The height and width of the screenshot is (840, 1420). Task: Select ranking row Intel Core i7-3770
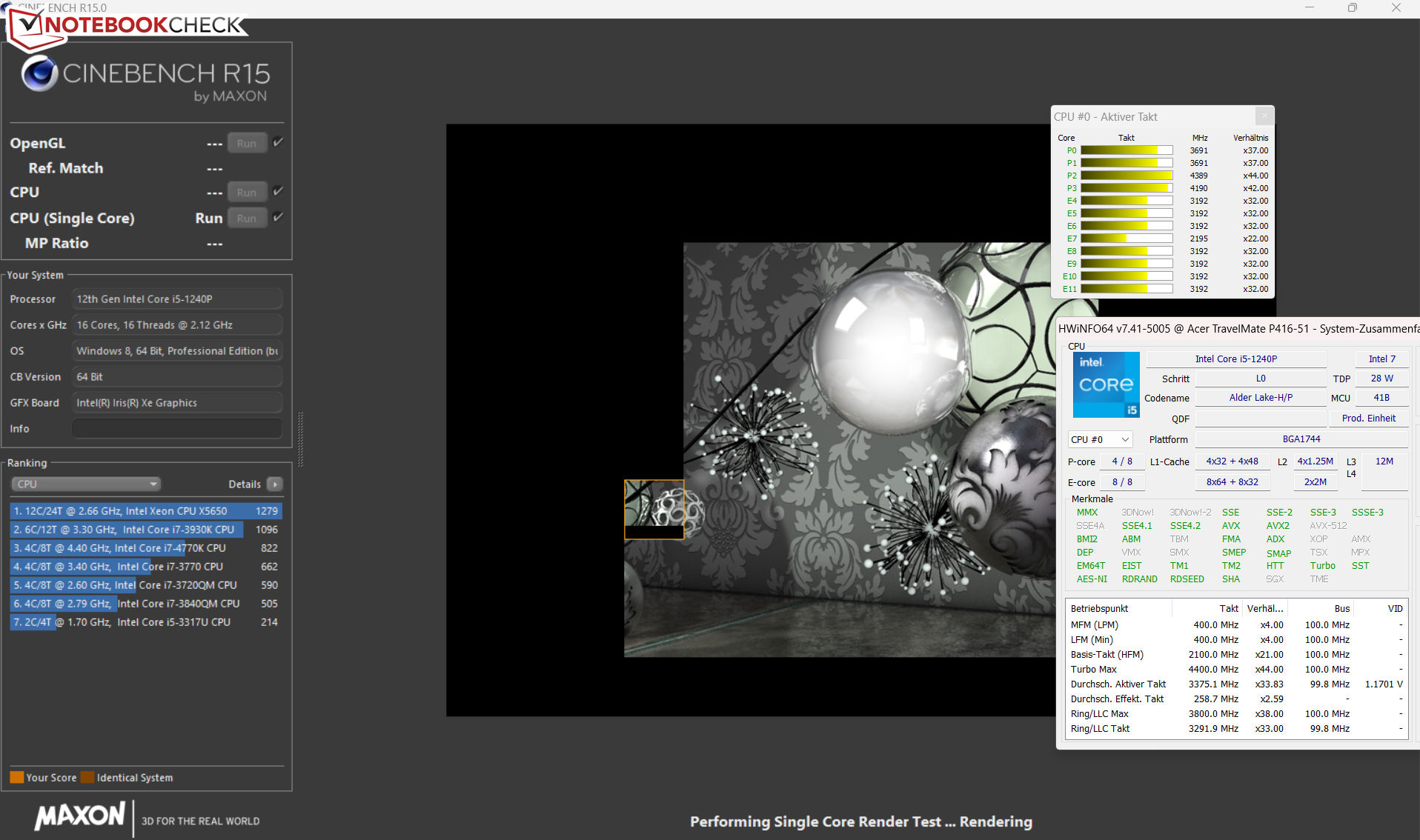[x=145, y=567]
